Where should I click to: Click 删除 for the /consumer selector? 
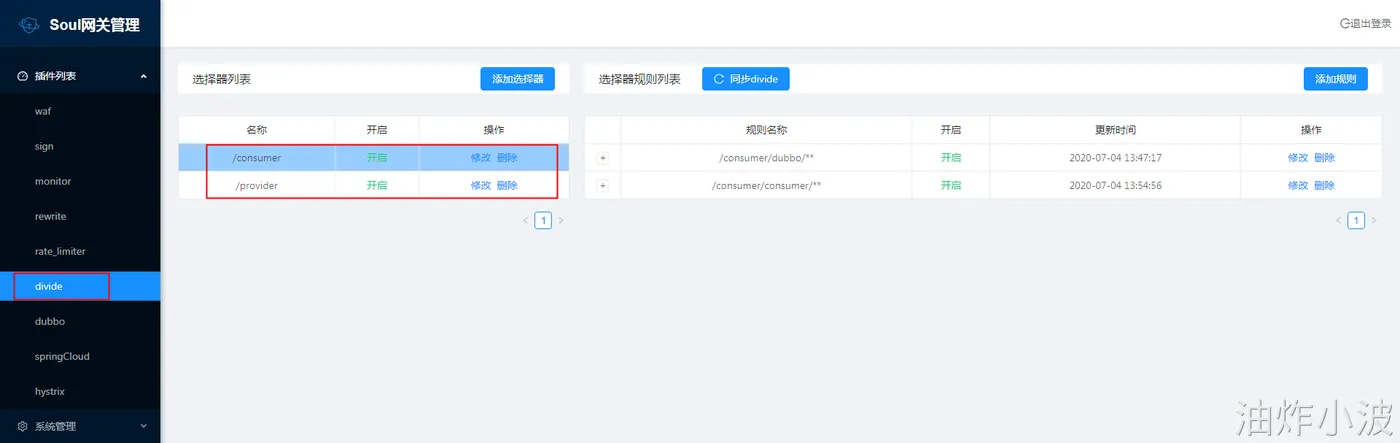507,158
